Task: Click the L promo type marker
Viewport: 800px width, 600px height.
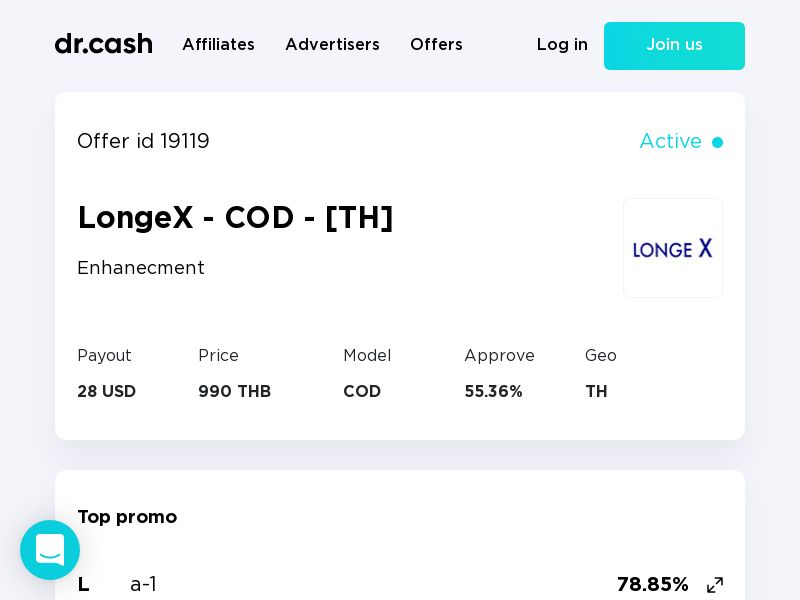Action: [84, 585]
